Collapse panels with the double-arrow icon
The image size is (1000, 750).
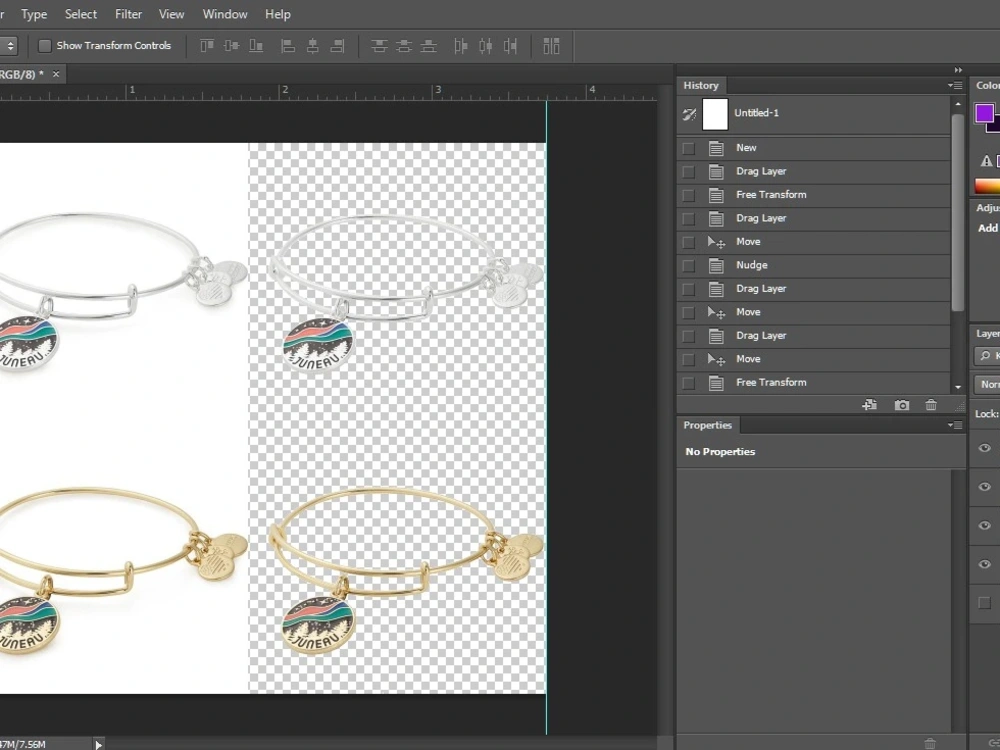click(x=958, y=70)
